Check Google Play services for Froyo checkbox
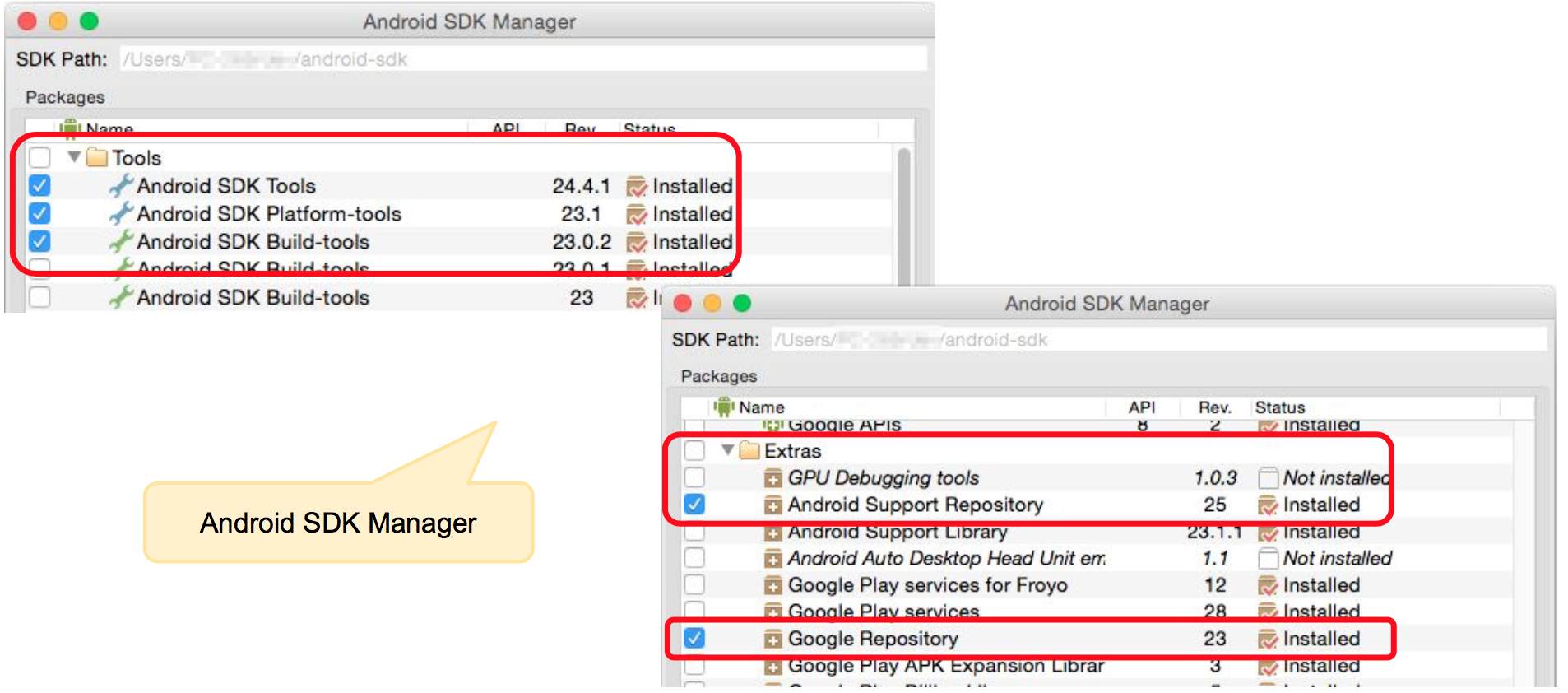 point(694,584)
